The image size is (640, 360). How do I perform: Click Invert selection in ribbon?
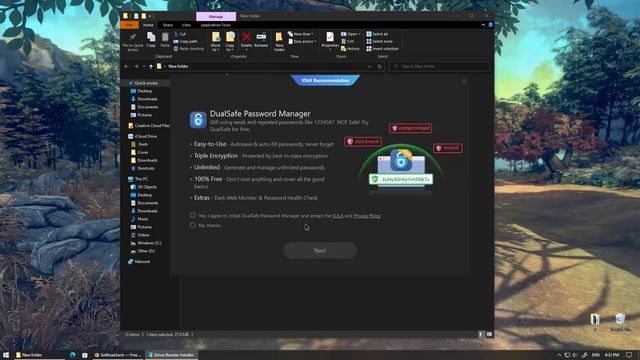(x=382, y=49)
